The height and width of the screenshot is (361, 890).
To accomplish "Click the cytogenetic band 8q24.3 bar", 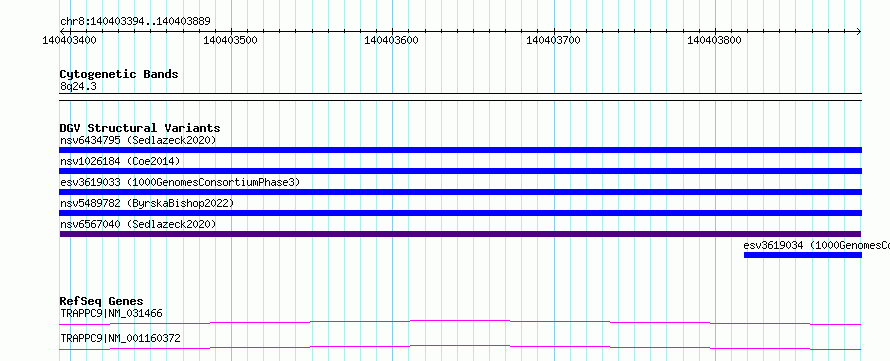I will point(460,97).
